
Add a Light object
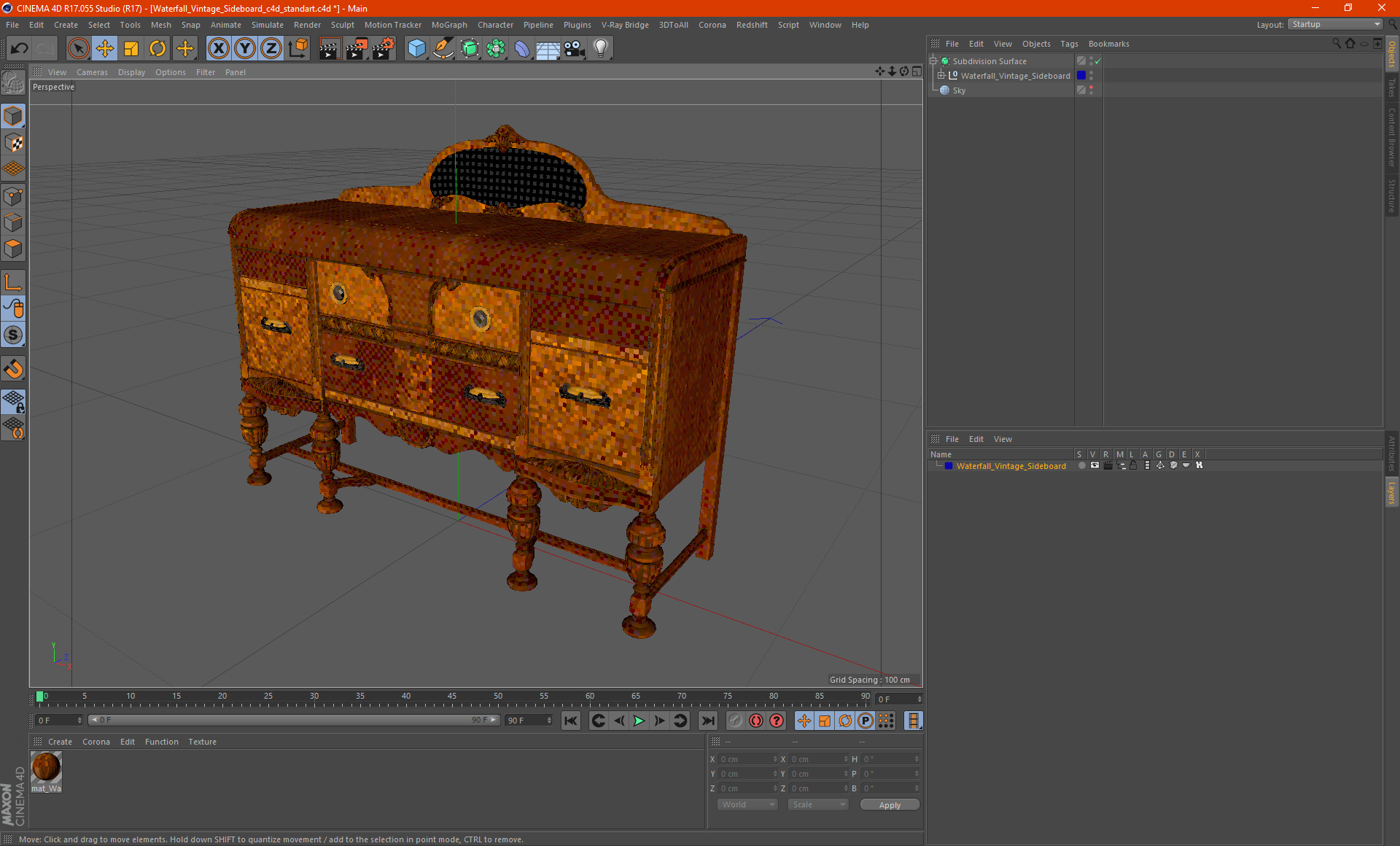(x=601, y=49)
